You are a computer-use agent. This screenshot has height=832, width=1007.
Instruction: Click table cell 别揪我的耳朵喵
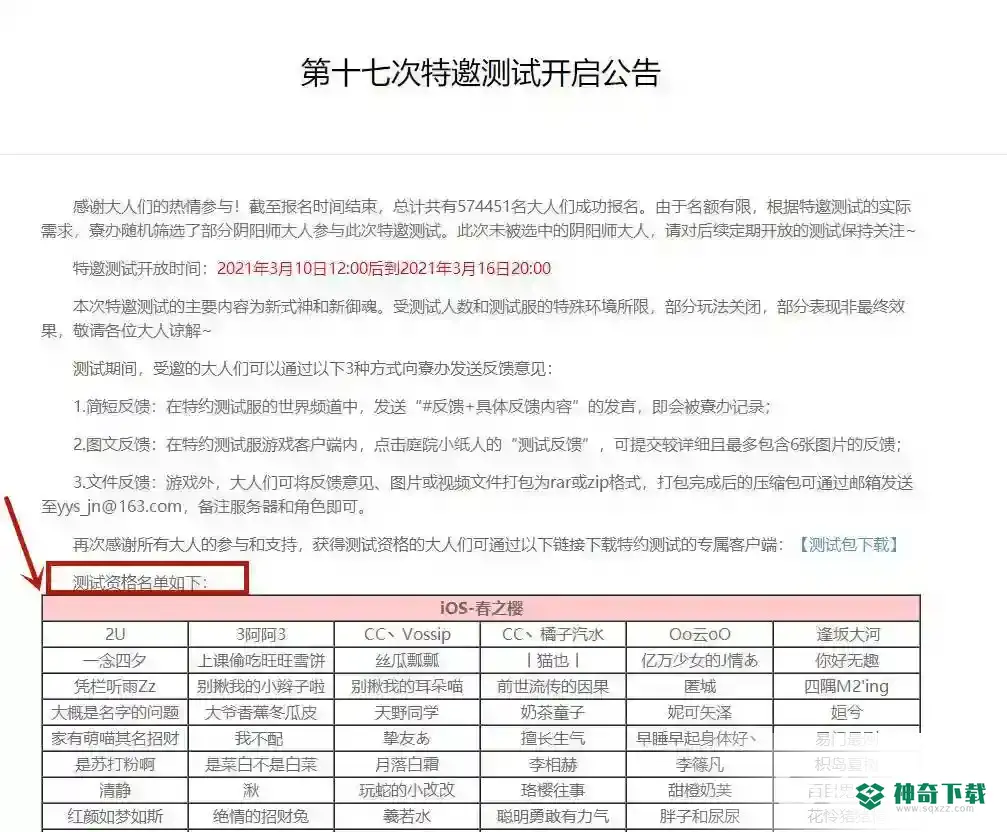407,686
